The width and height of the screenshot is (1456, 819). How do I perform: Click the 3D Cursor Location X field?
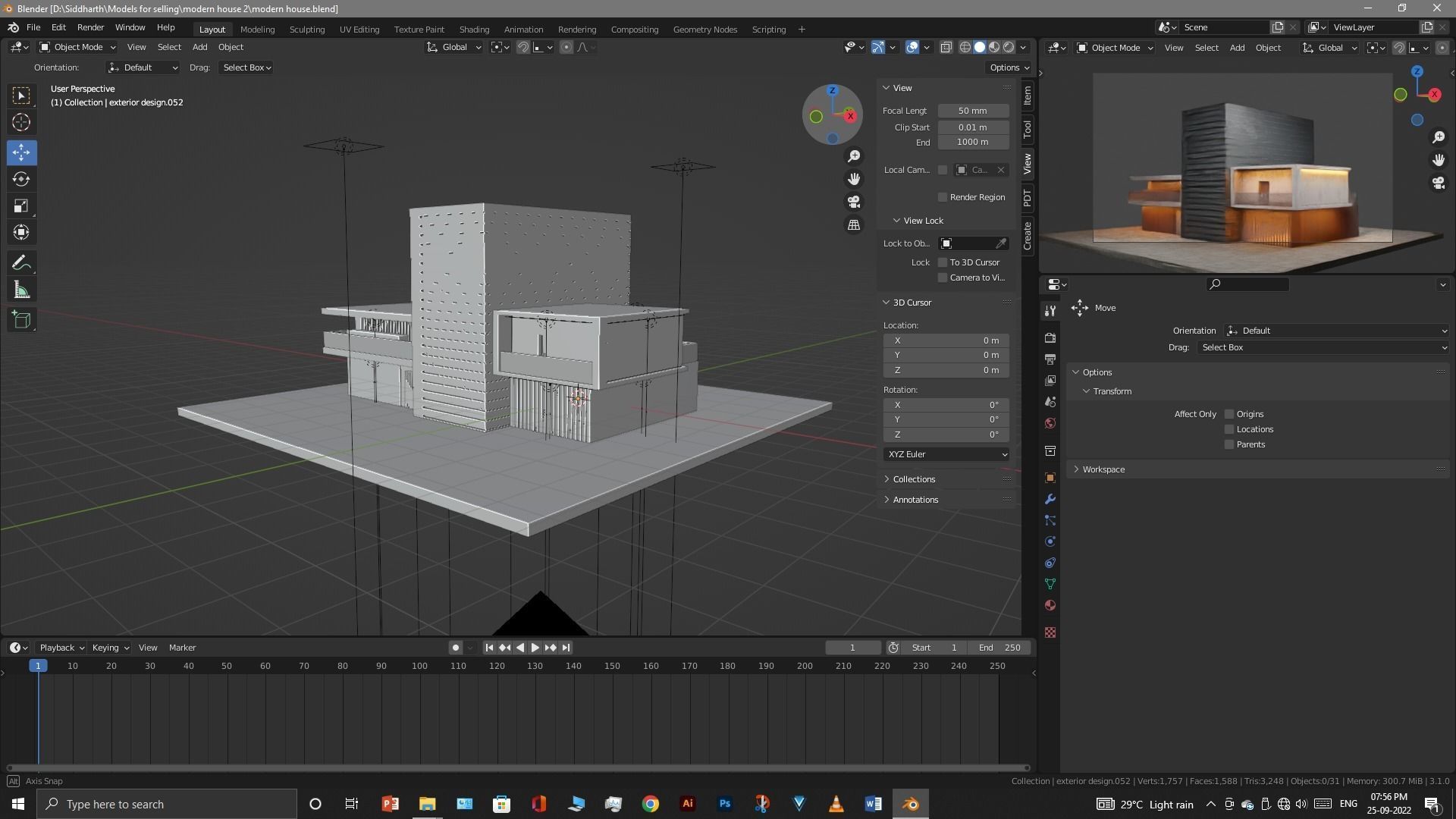pos(946,340)
